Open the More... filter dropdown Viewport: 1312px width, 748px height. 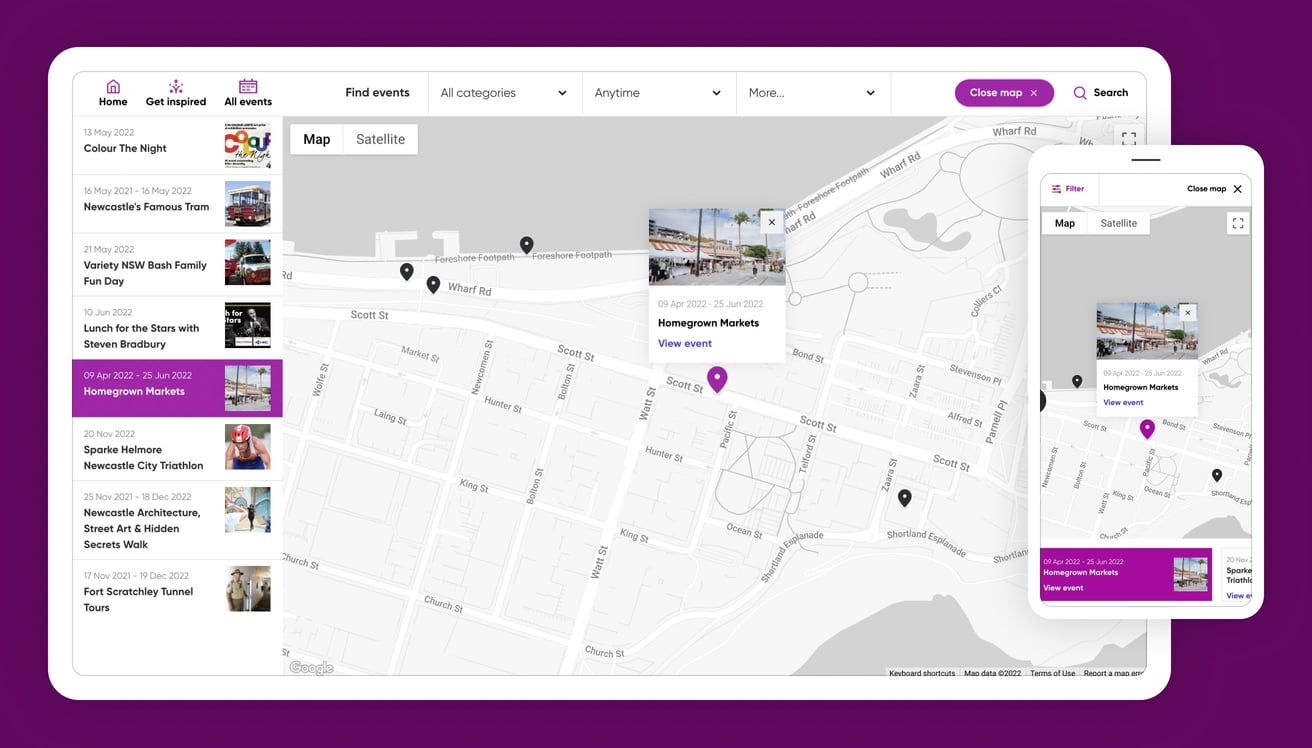812,92
